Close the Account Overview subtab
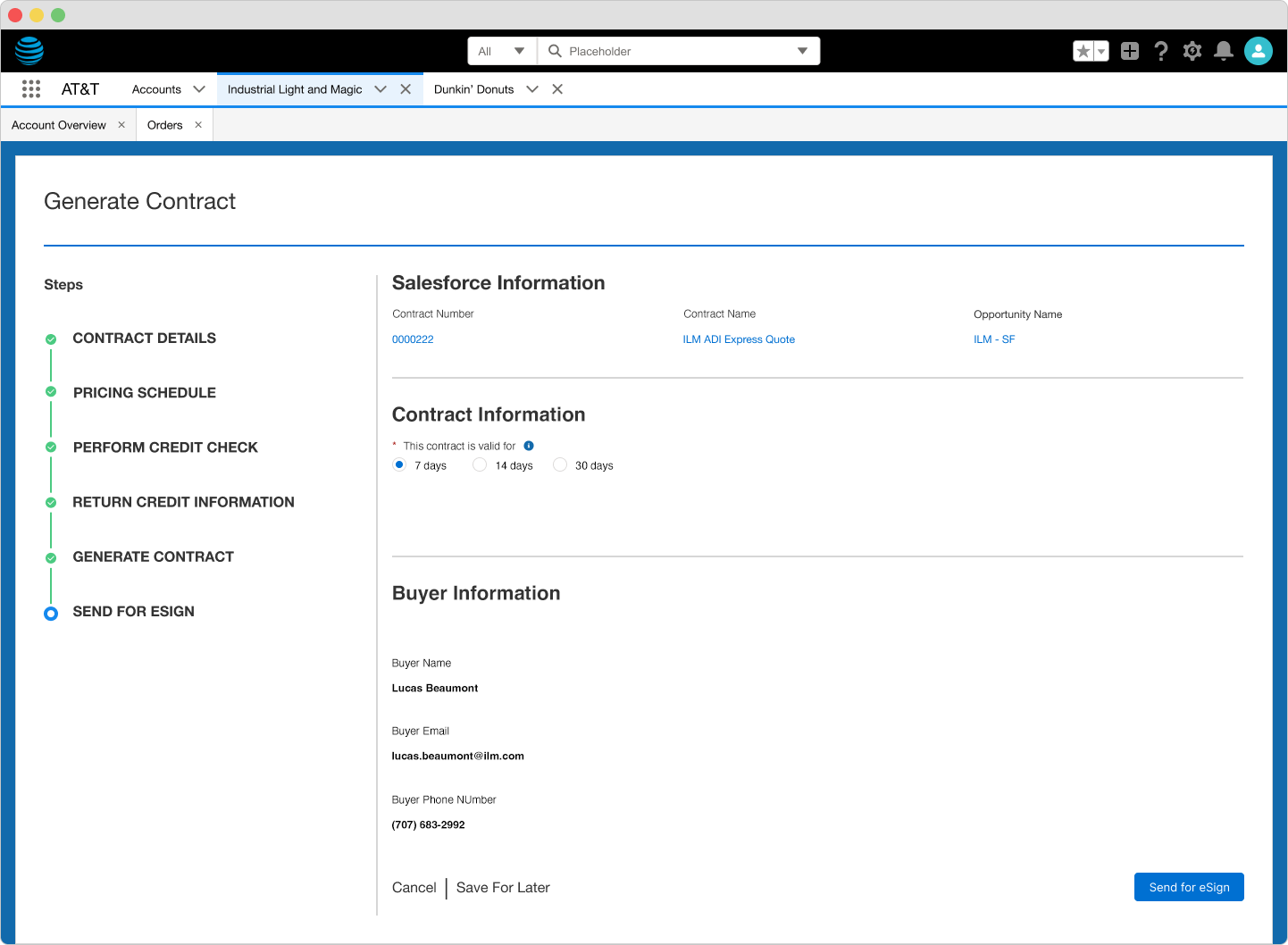Viewport: 1288px width, 945px height. [121, 125]
